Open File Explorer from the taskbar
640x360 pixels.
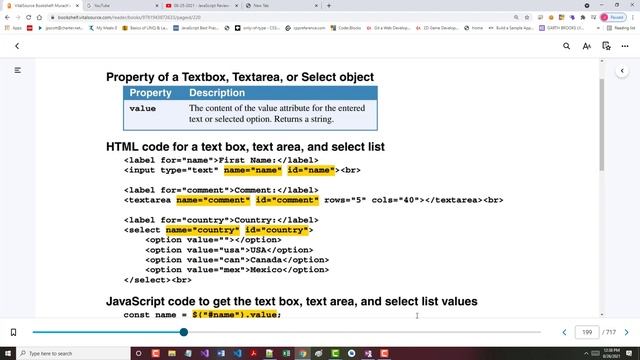pos(172,353)
